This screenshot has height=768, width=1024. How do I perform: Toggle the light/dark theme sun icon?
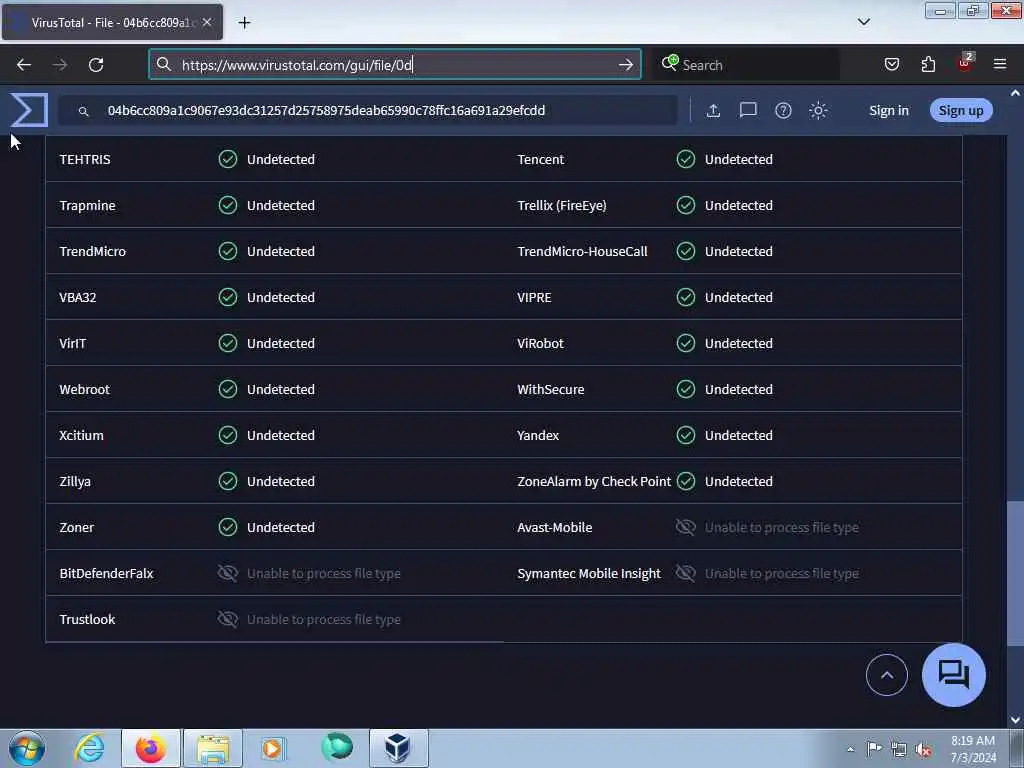coord(818,110)
